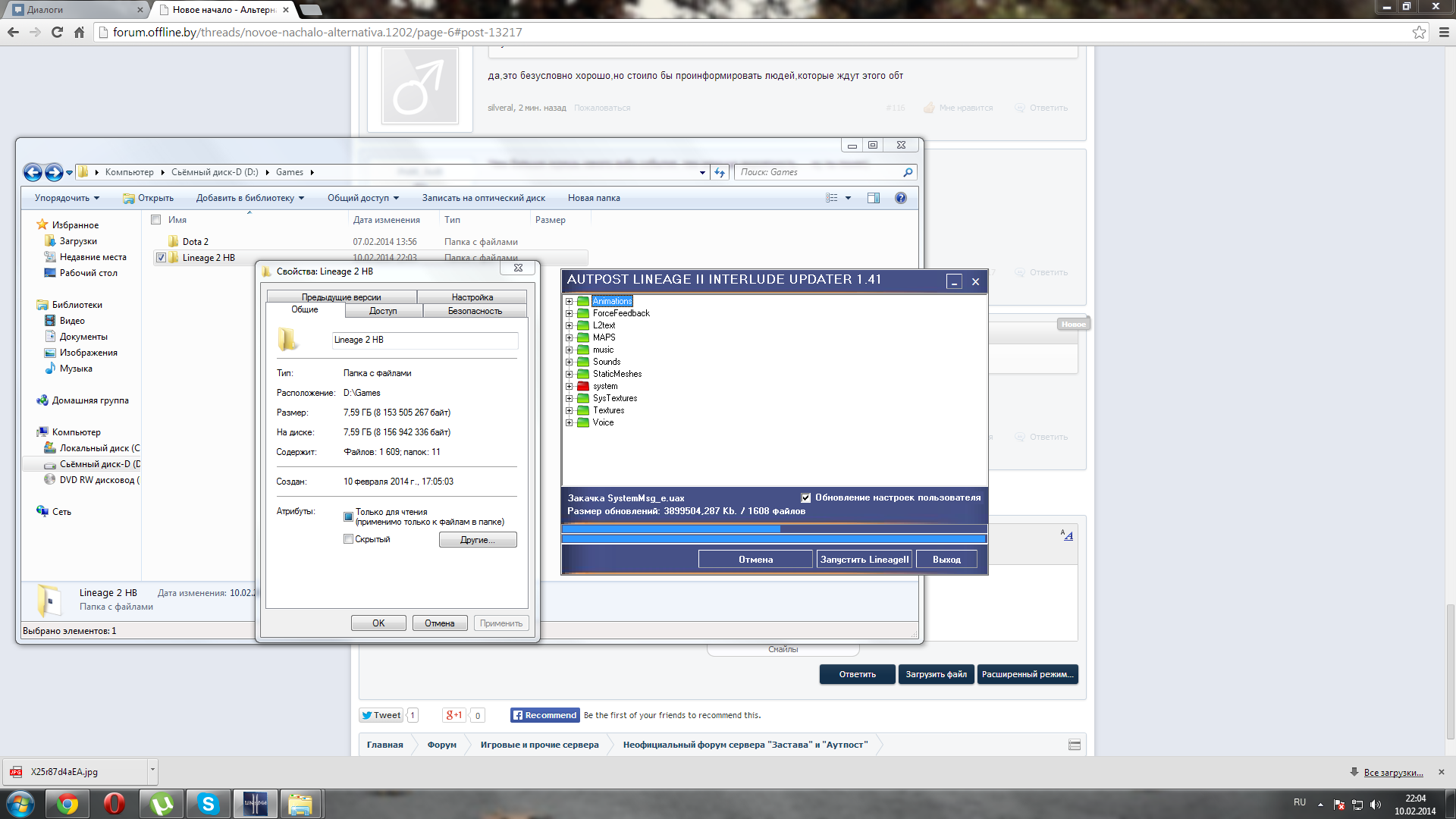Switch to the Dialogs browser tab
The height and width of the screenshot is (819, 1456).
pyautogui.click(x=76, y=10)
